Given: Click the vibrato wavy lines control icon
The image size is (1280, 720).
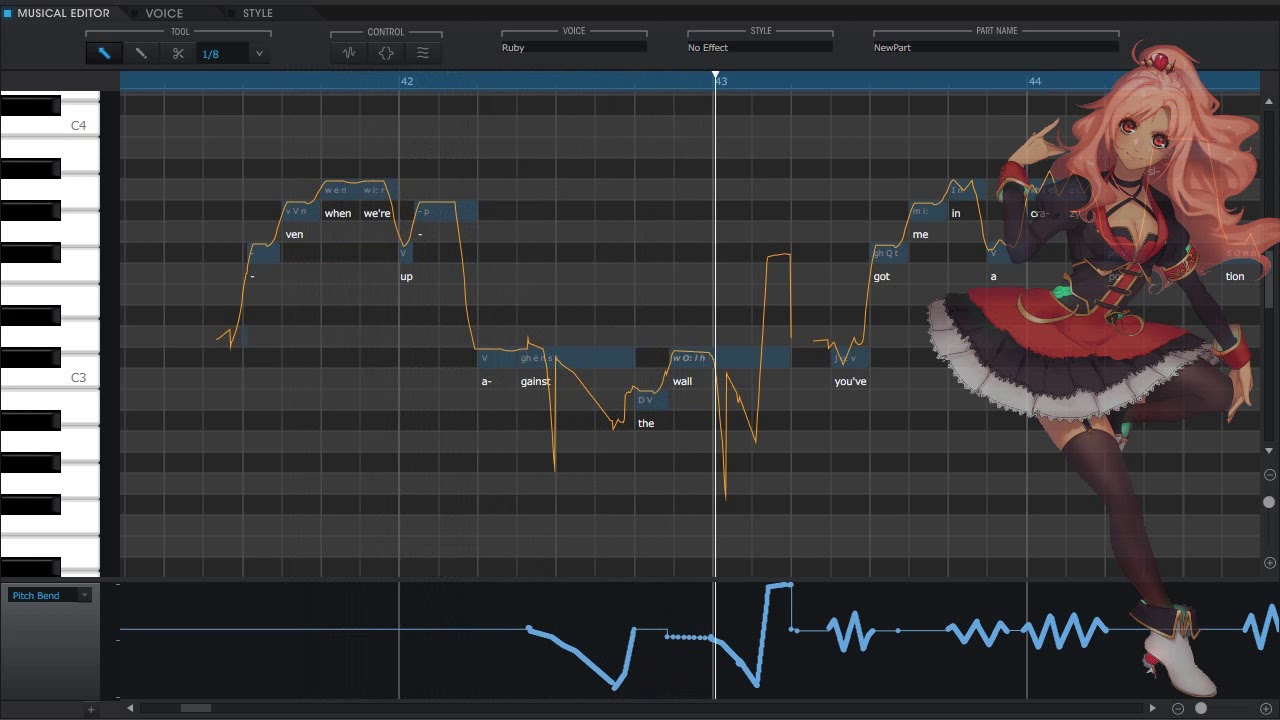Looking at the screenshot, I should pyautogui.click(x=423, y=53).
